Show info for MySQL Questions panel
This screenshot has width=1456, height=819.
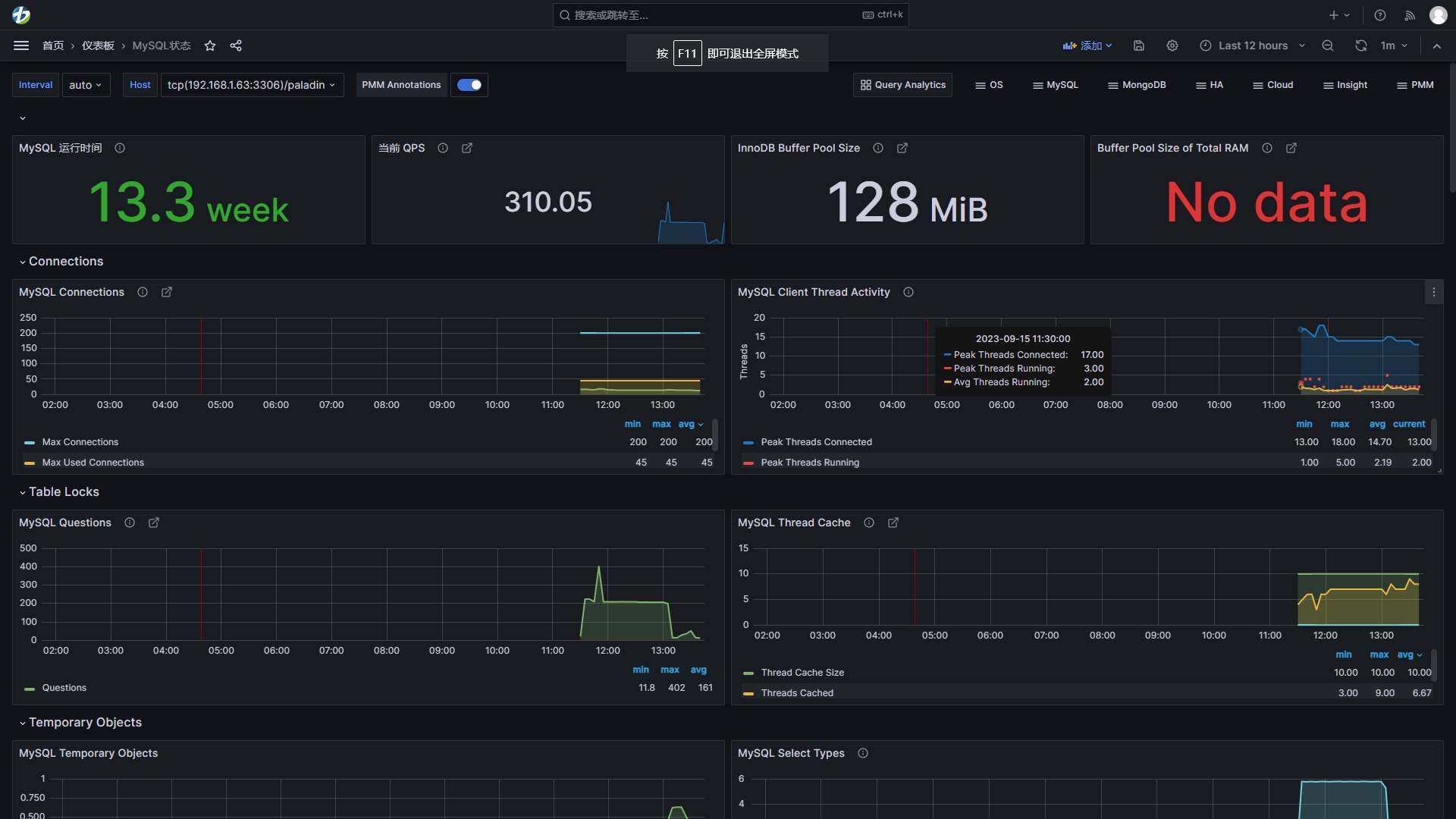pyautogui.click(x=130, y=522)
